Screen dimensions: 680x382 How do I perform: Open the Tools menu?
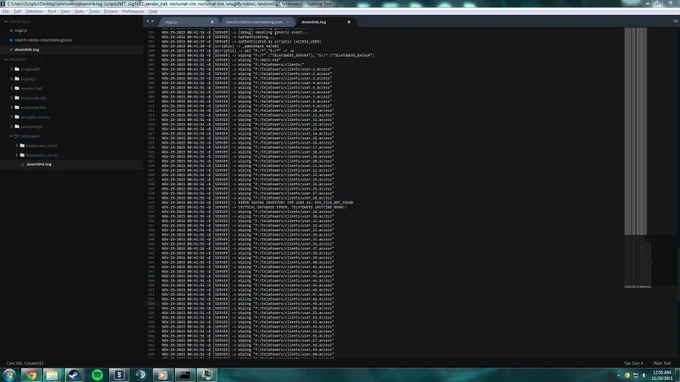click(x=94, y=12)
